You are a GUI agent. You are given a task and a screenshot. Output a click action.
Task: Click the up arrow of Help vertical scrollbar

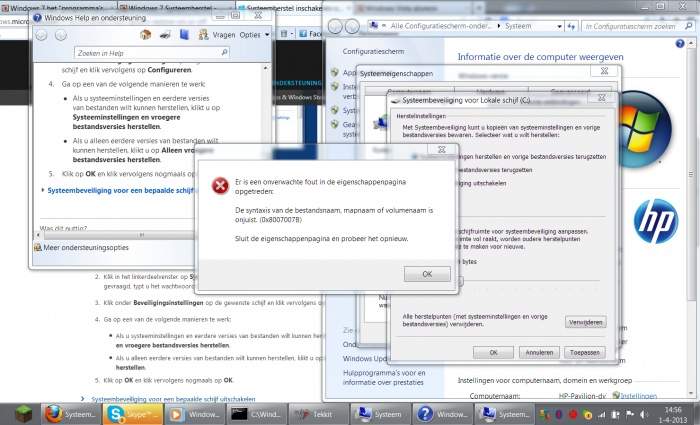click(x=266, y=68)
